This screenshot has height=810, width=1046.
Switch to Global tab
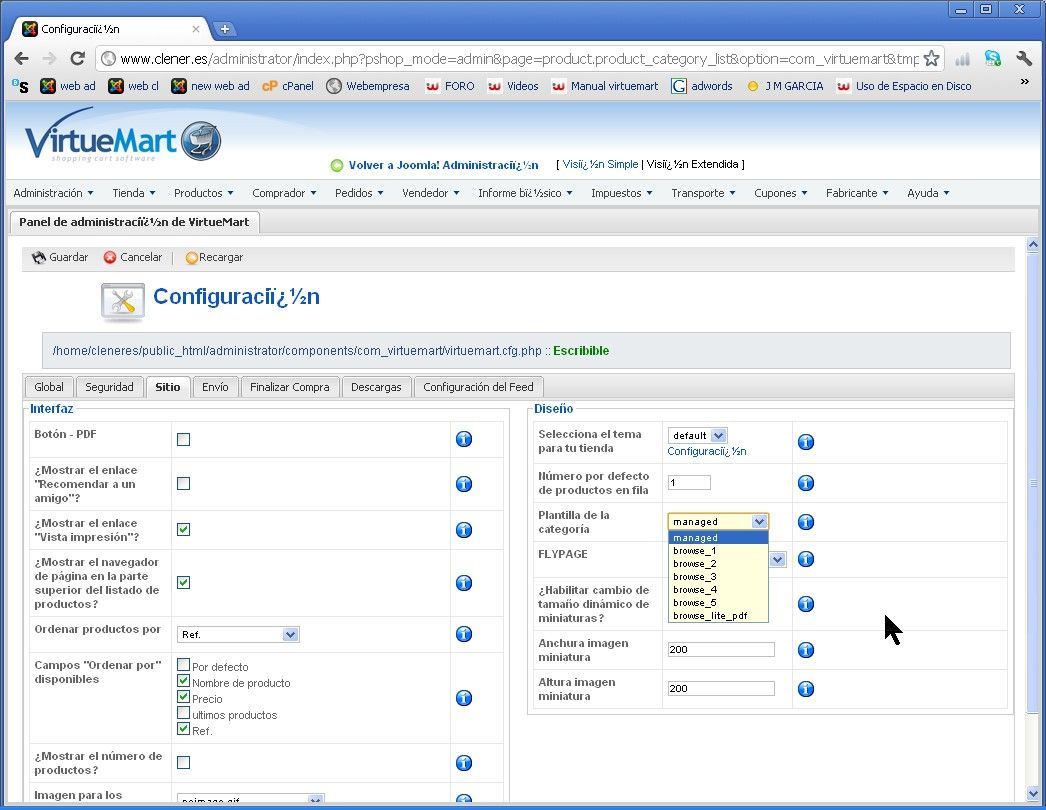tap(49, 387)
